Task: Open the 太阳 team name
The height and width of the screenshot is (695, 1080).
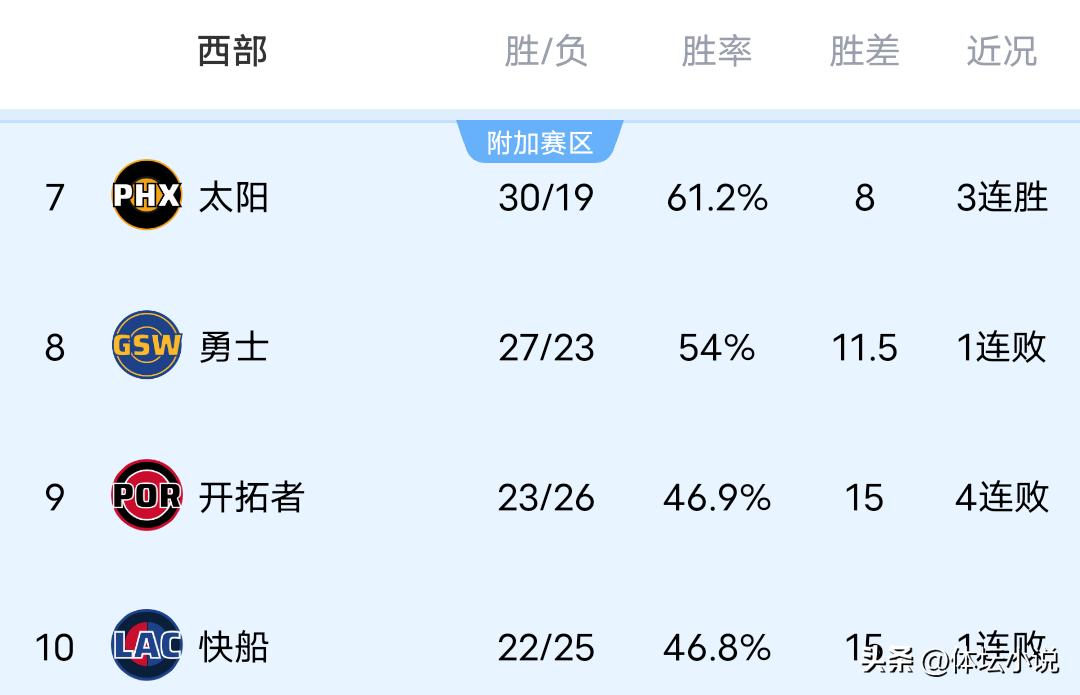Action: point(233,197)
